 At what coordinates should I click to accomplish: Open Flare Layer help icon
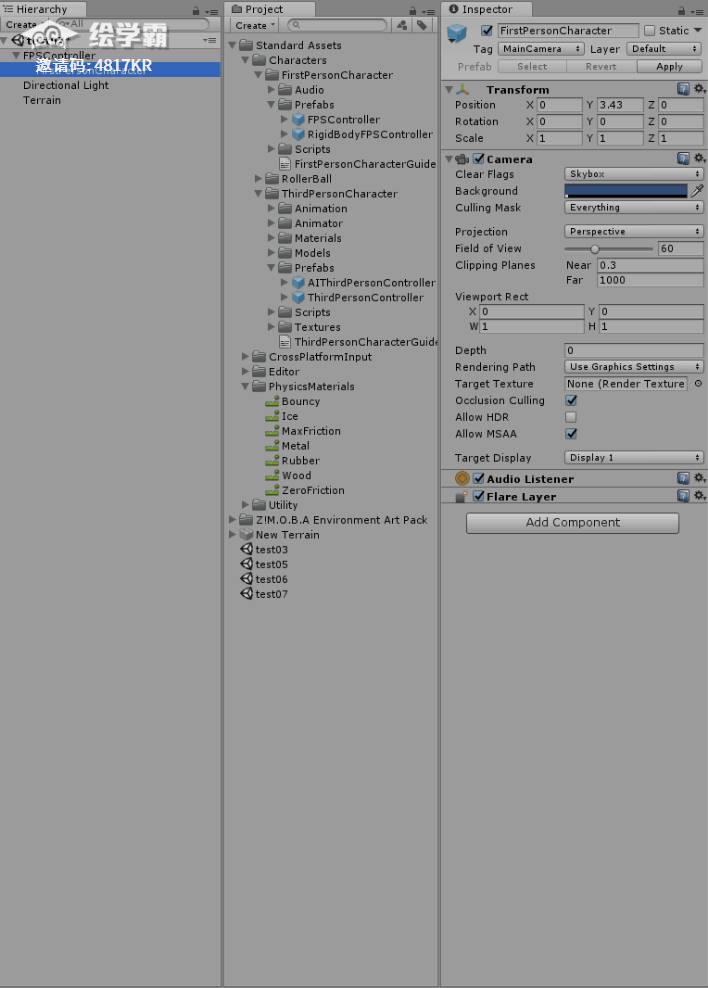tap(683, 496)
